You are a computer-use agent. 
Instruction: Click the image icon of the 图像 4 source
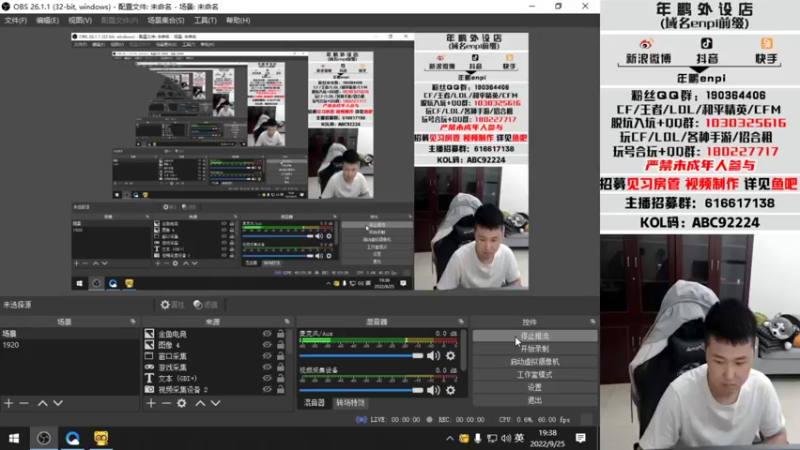pos(149,345)
